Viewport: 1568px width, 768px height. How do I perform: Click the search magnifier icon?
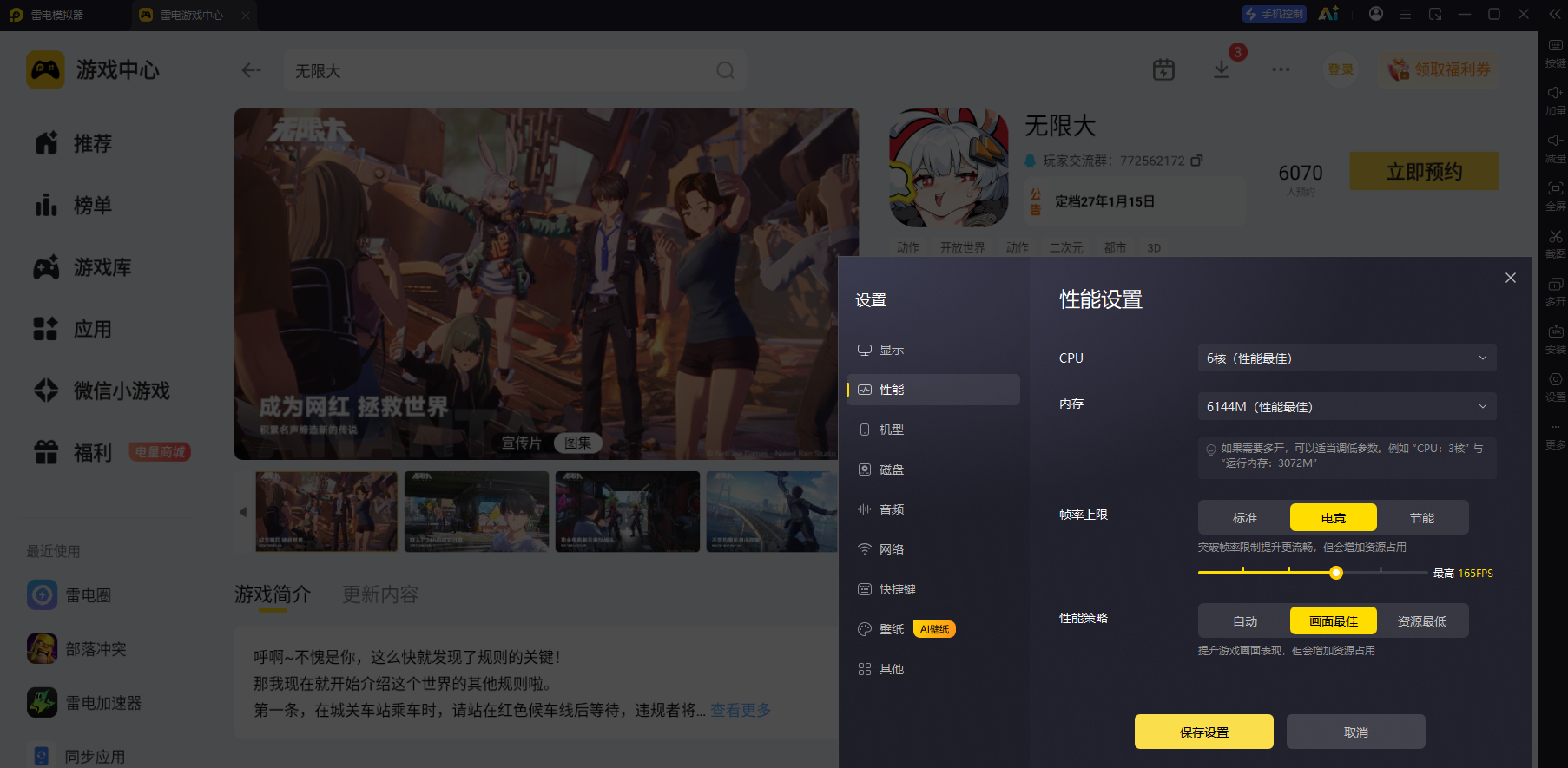(x=725, y=70)
